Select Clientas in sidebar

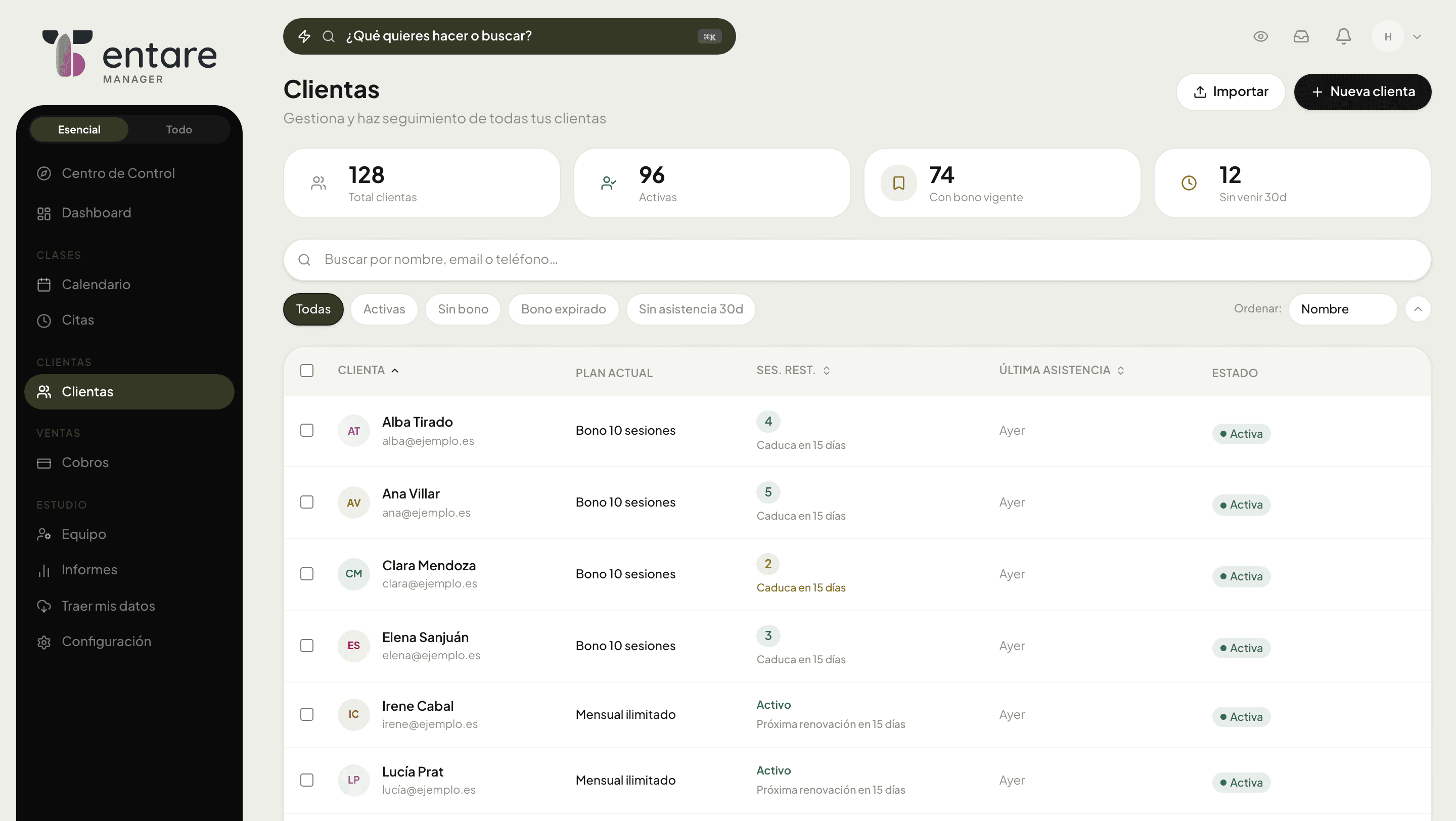tap(129, 392)
